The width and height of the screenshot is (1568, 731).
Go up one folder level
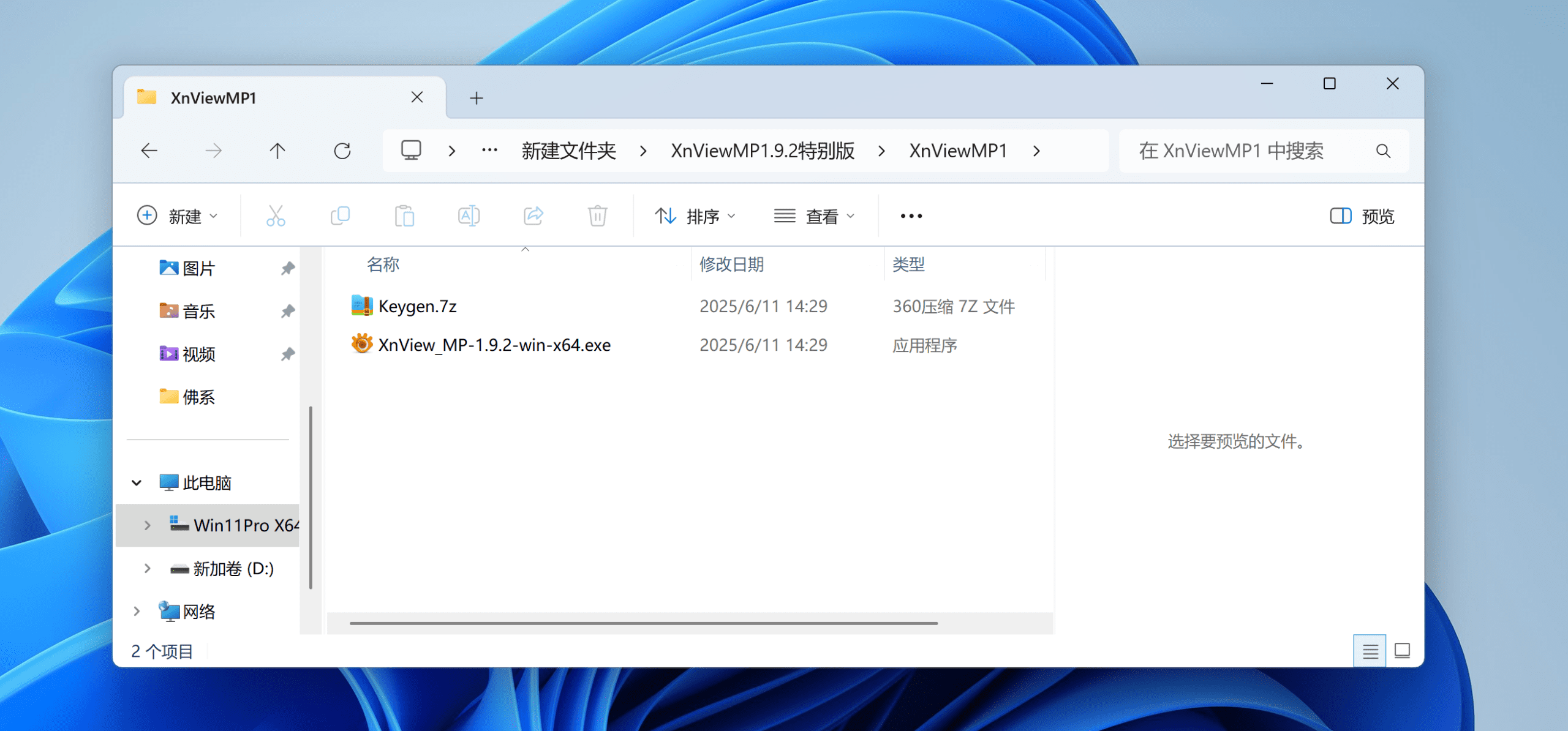[277, 151]
